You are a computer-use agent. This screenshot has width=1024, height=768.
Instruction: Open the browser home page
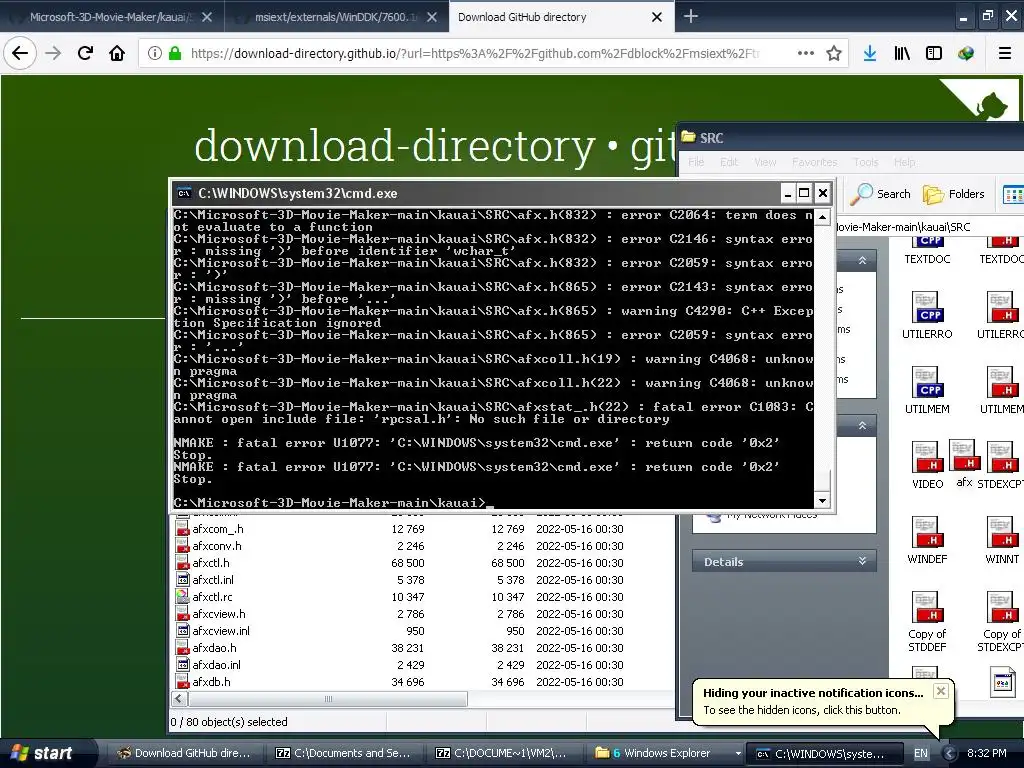[117, 53]
